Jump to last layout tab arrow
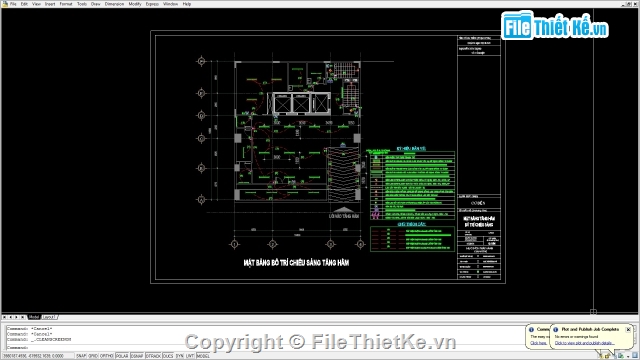Image resolution: width=640 pixels, height=360 pixels. point(22,317)
